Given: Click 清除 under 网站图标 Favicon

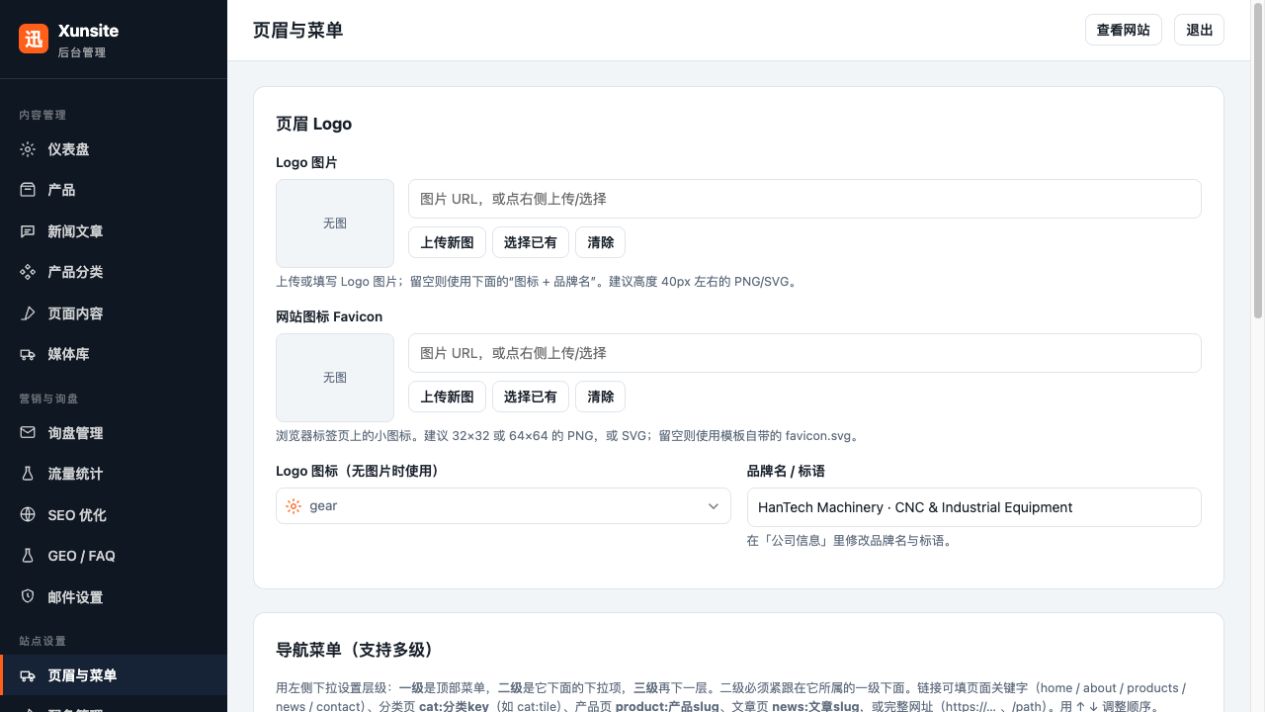Looking at the screenshot, I should tap(601, 396).
